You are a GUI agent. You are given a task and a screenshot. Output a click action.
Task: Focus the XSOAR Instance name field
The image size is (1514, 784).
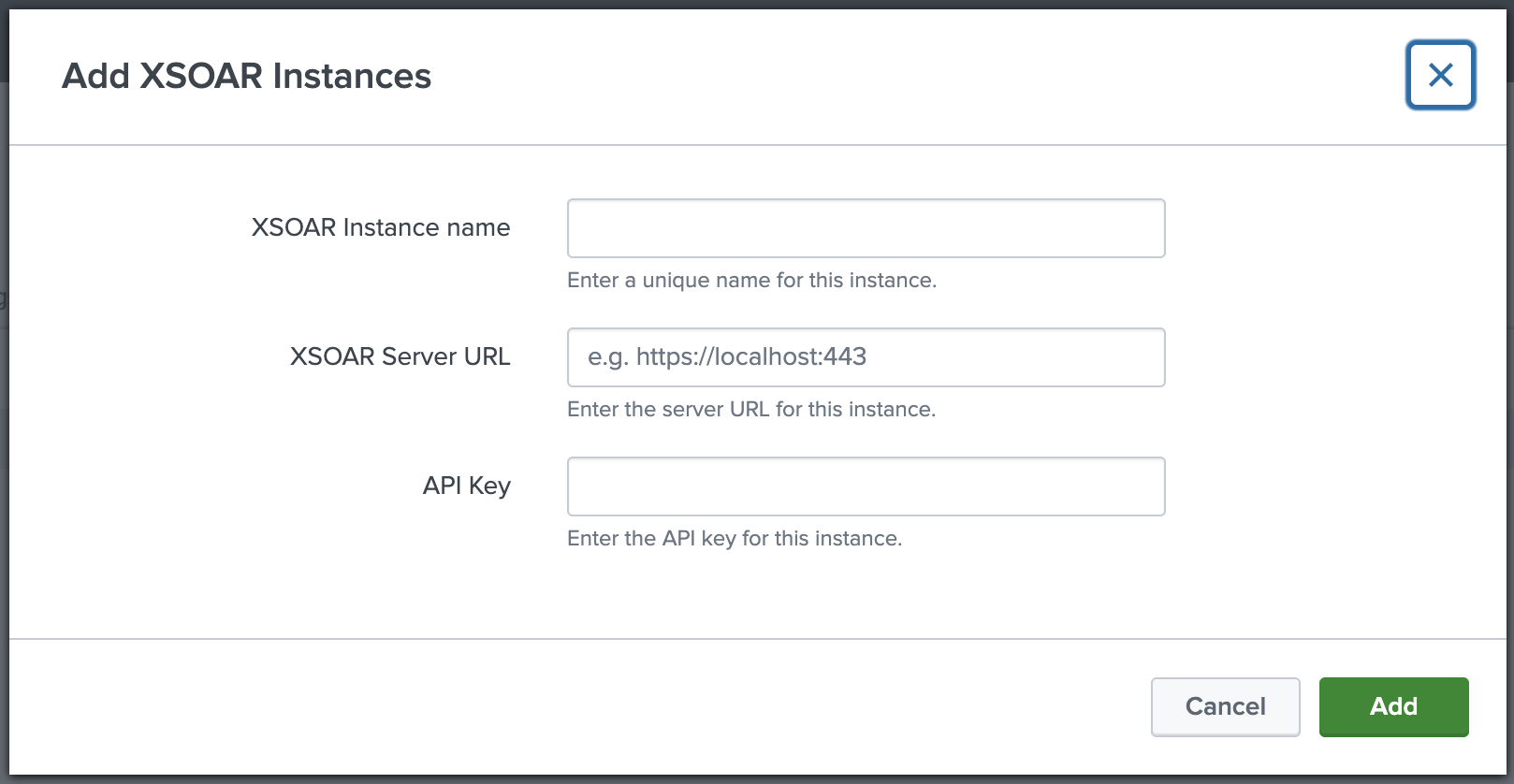coord(866,228)
